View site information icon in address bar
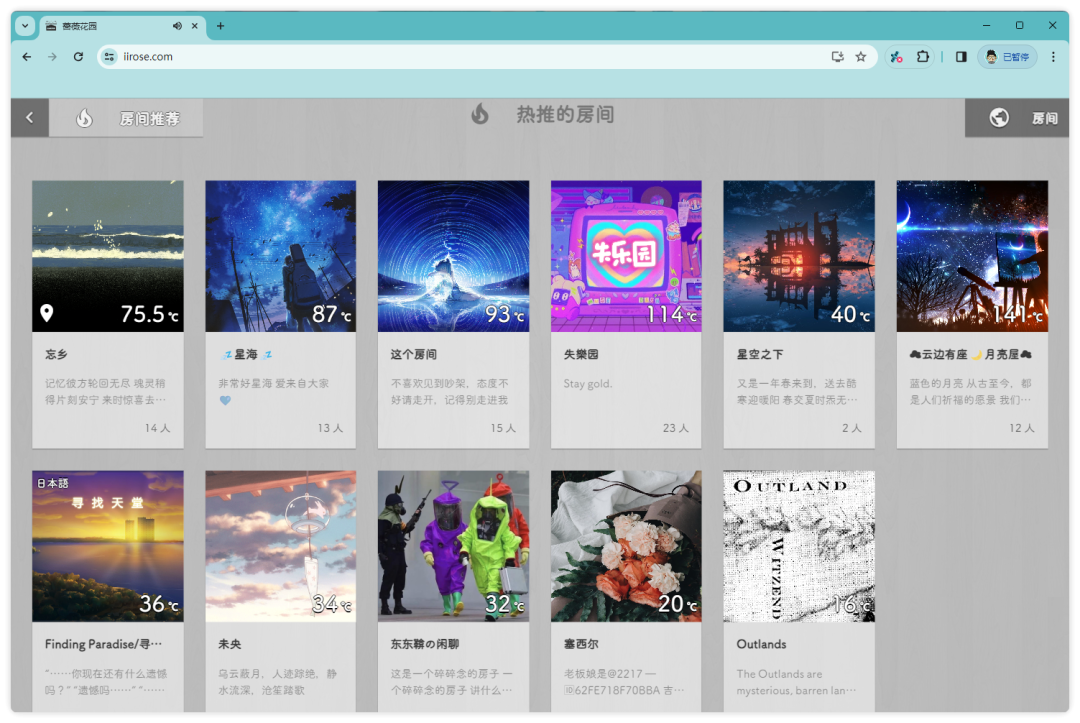The width and height of the screenshot is (1080, 723). 110,56
